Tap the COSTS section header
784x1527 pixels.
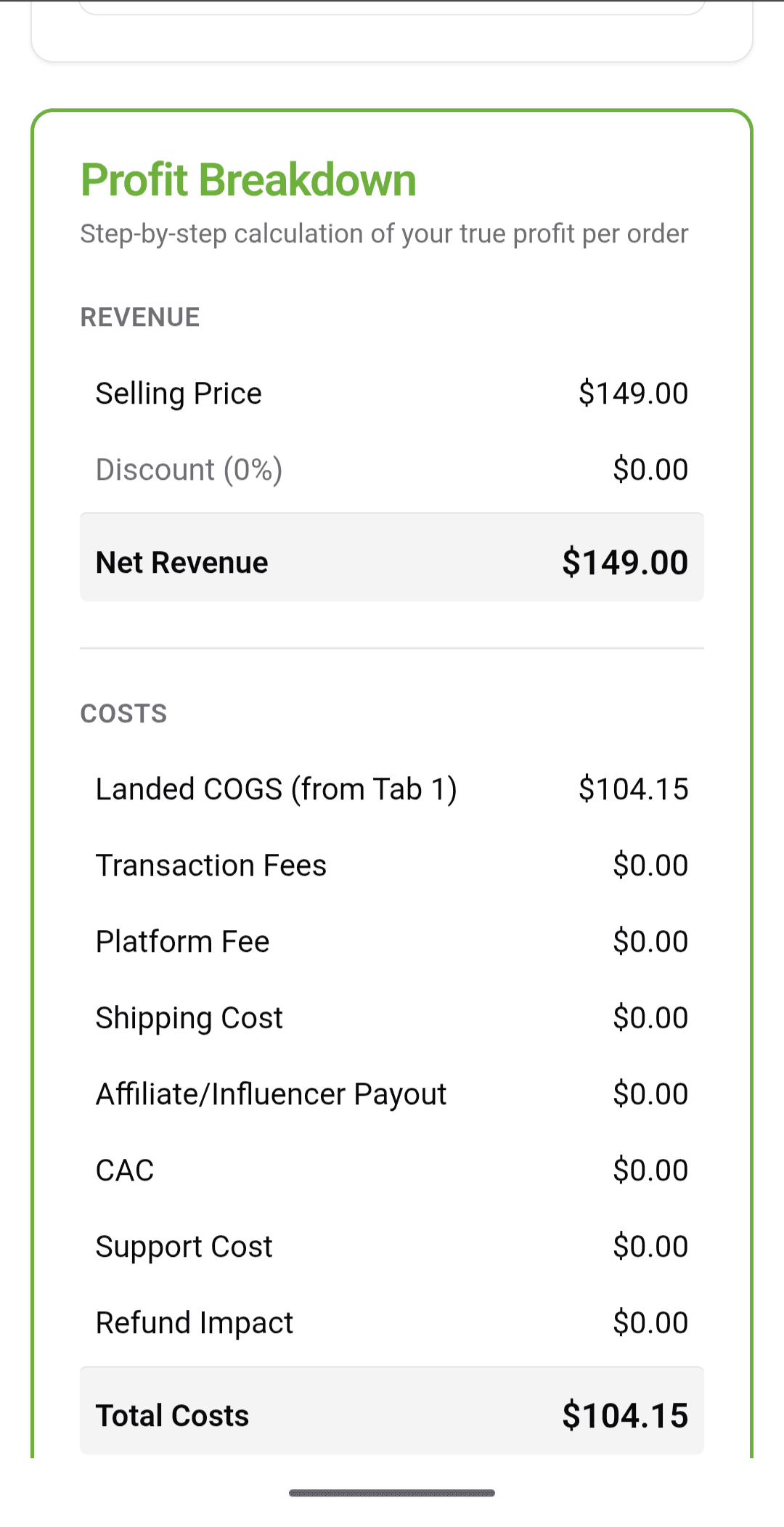[123, 714]
